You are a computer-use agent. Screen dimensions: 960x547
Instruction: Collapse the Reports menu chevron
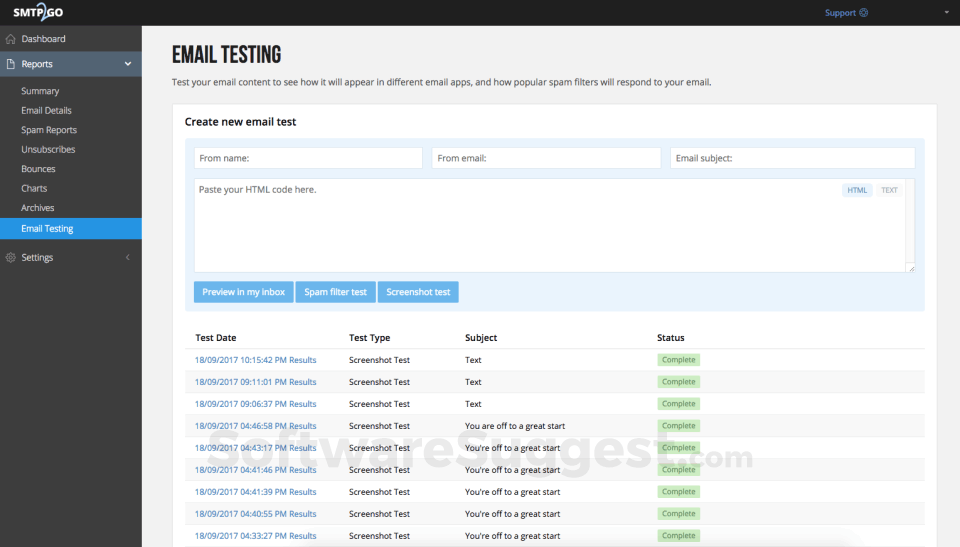point(128,64)
